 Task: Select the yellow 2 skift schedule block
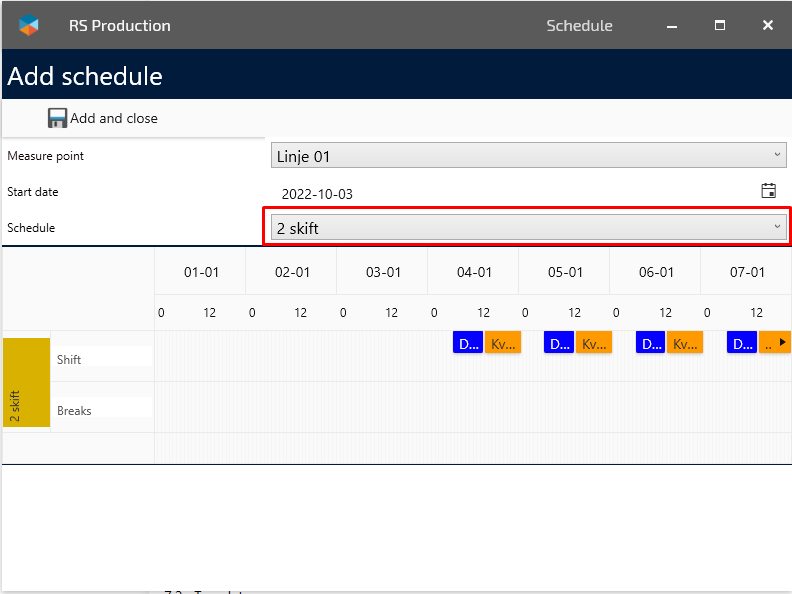click(27, 382)
